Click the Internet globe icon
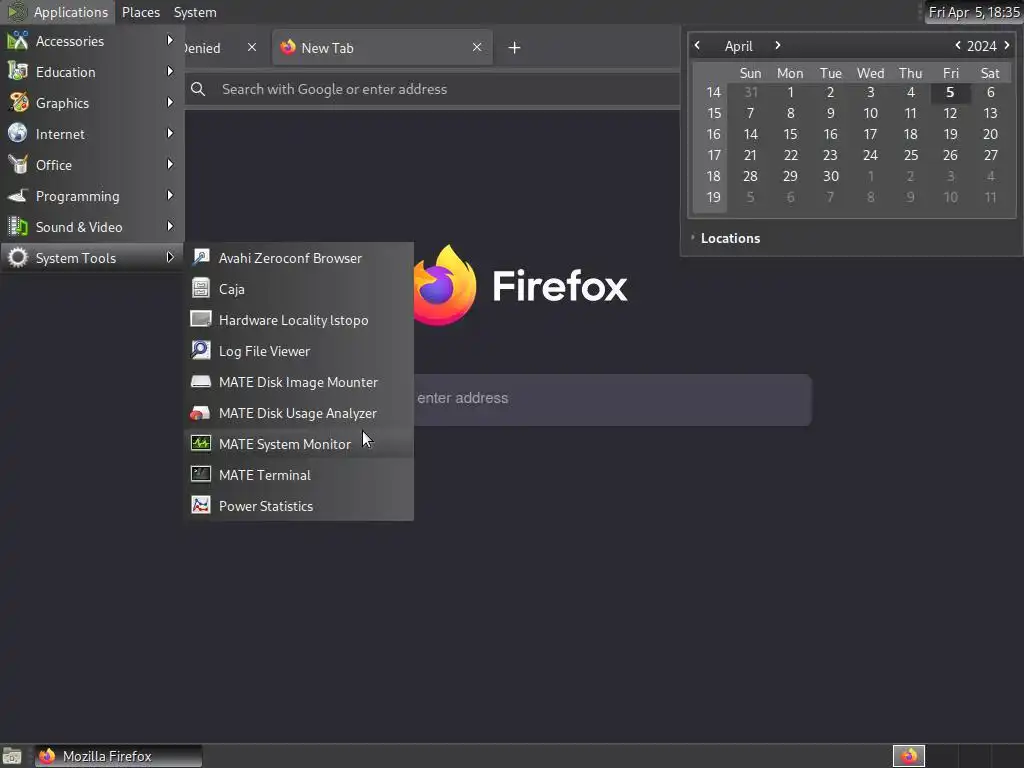The image size is (1024, 768). (x=18, y=133)
